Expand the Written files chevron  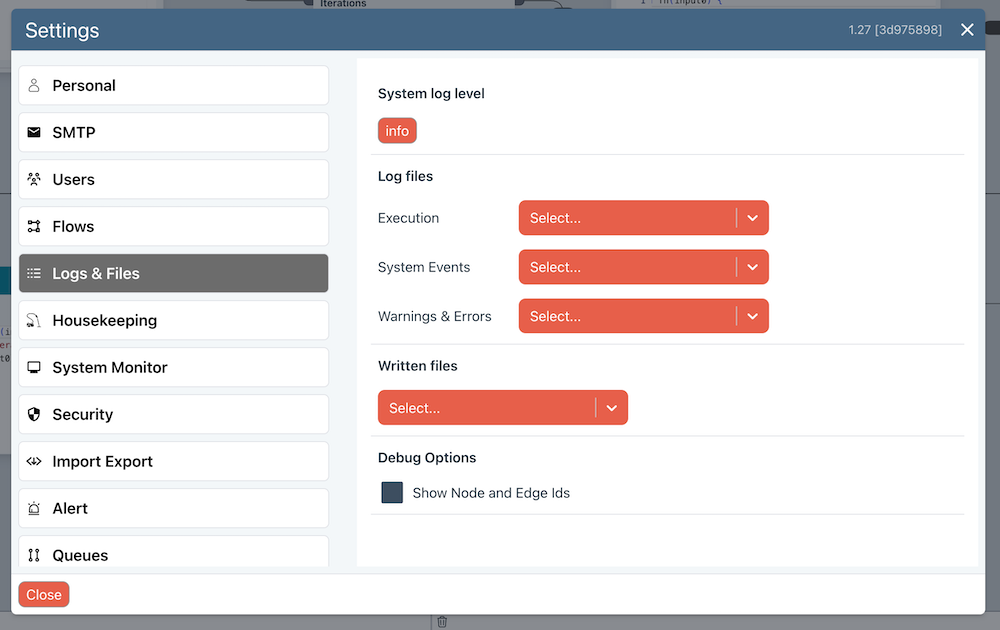pos(611,408)
